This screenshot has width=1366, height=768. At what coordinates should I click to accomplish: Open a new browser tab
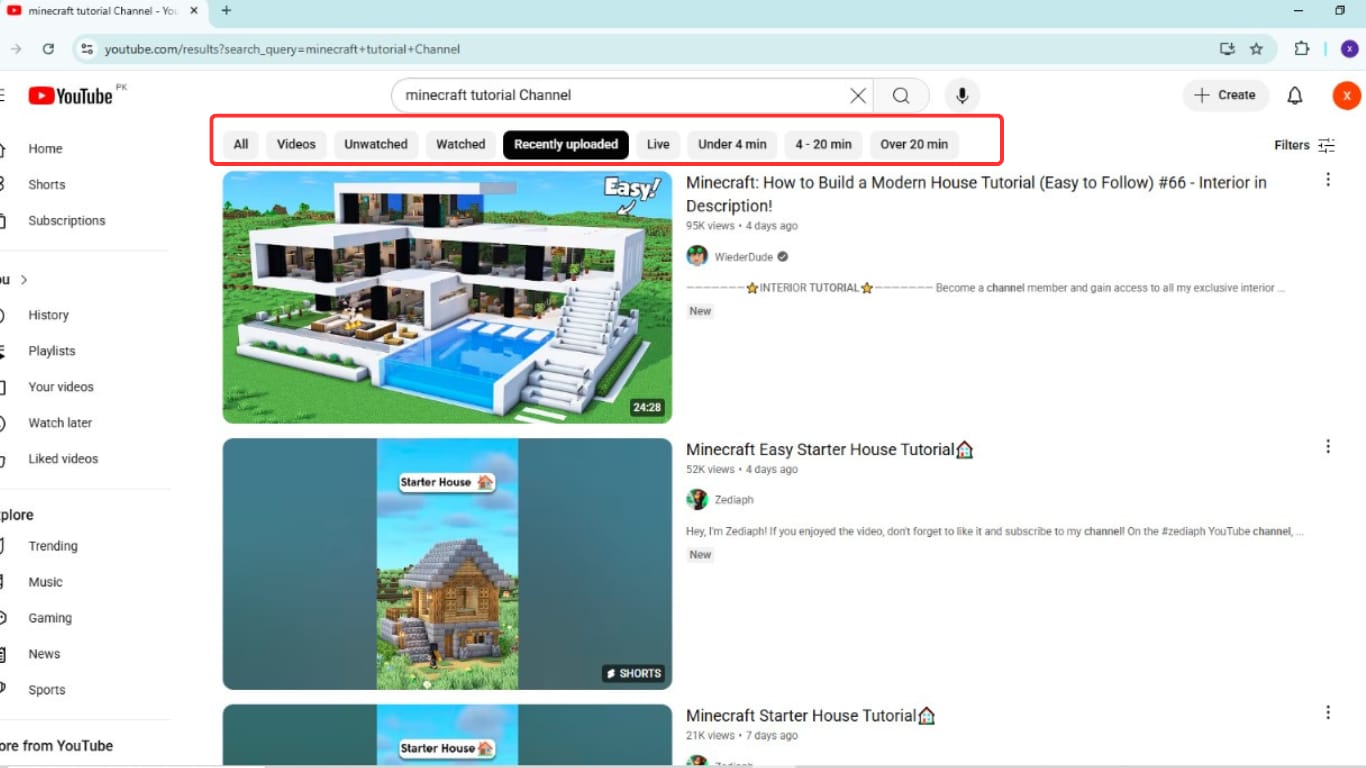pos(226,10)
